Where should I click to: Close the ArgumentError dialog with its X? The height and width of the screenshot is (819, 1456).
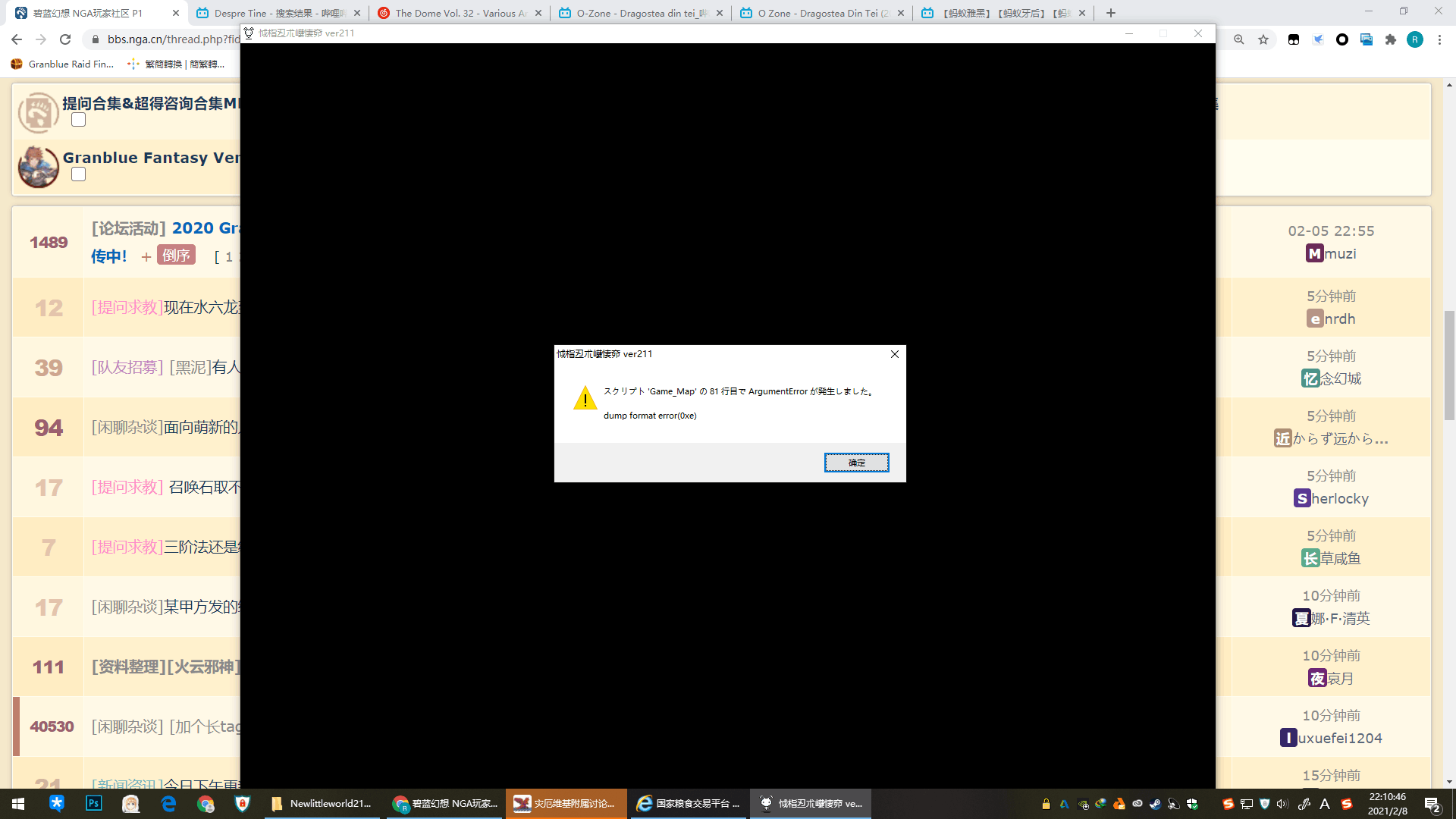tap(895, 354)
